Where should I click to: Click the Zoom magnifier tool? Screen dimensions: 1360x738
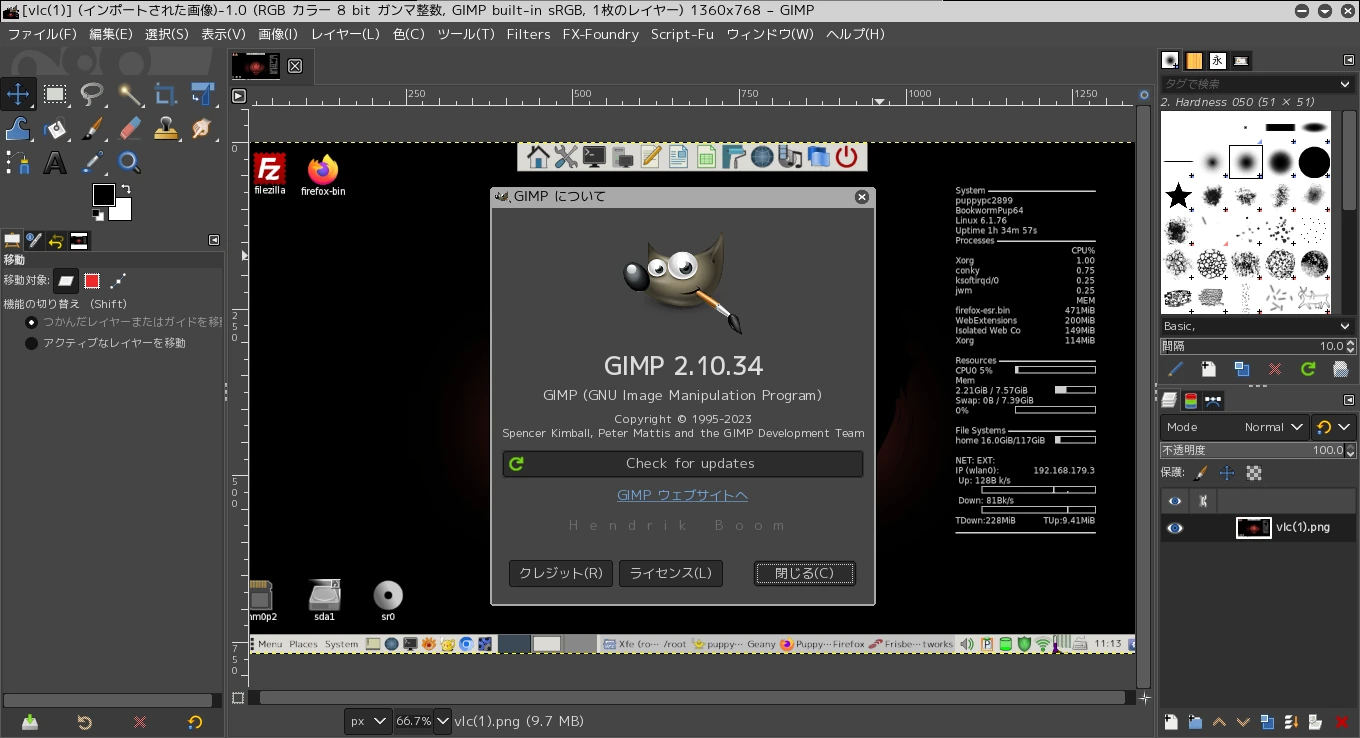click(x=129, y=162)
